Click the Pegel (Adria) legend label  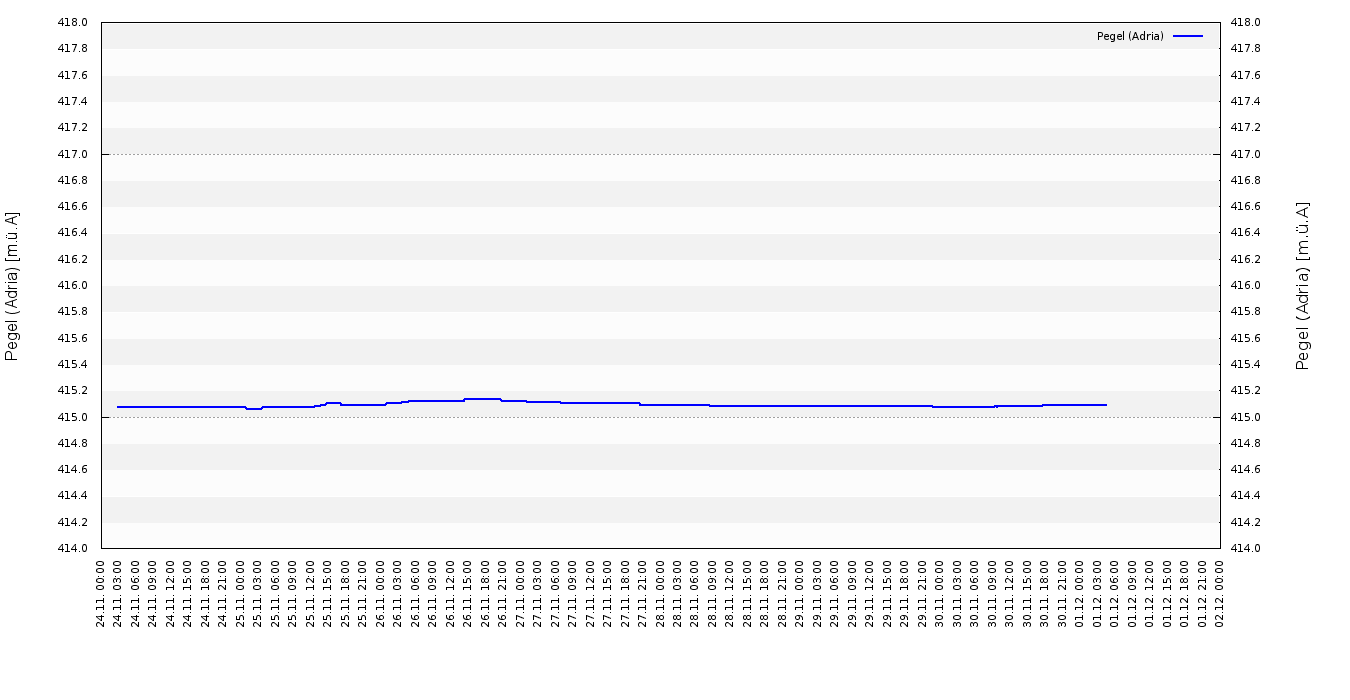point(1130,36)
